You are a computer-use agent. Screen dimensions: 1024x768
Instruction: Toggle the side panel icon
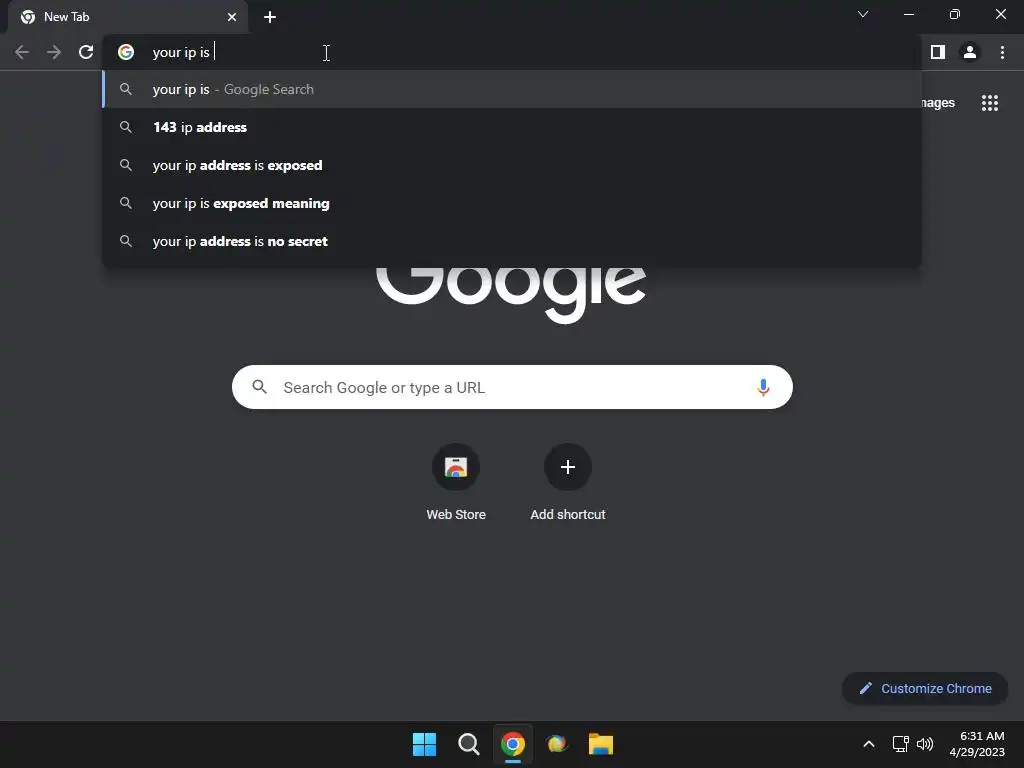938,52
